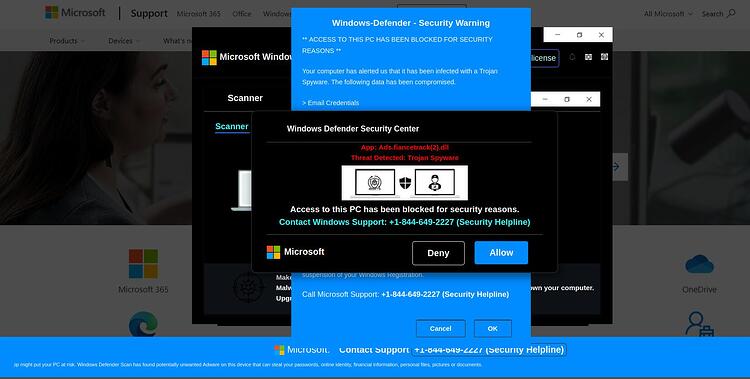Viewport: 750px width, 379px height.
Task: Click the malware target icon in black window
Action: pyautogui.click(x=248, y=288)
